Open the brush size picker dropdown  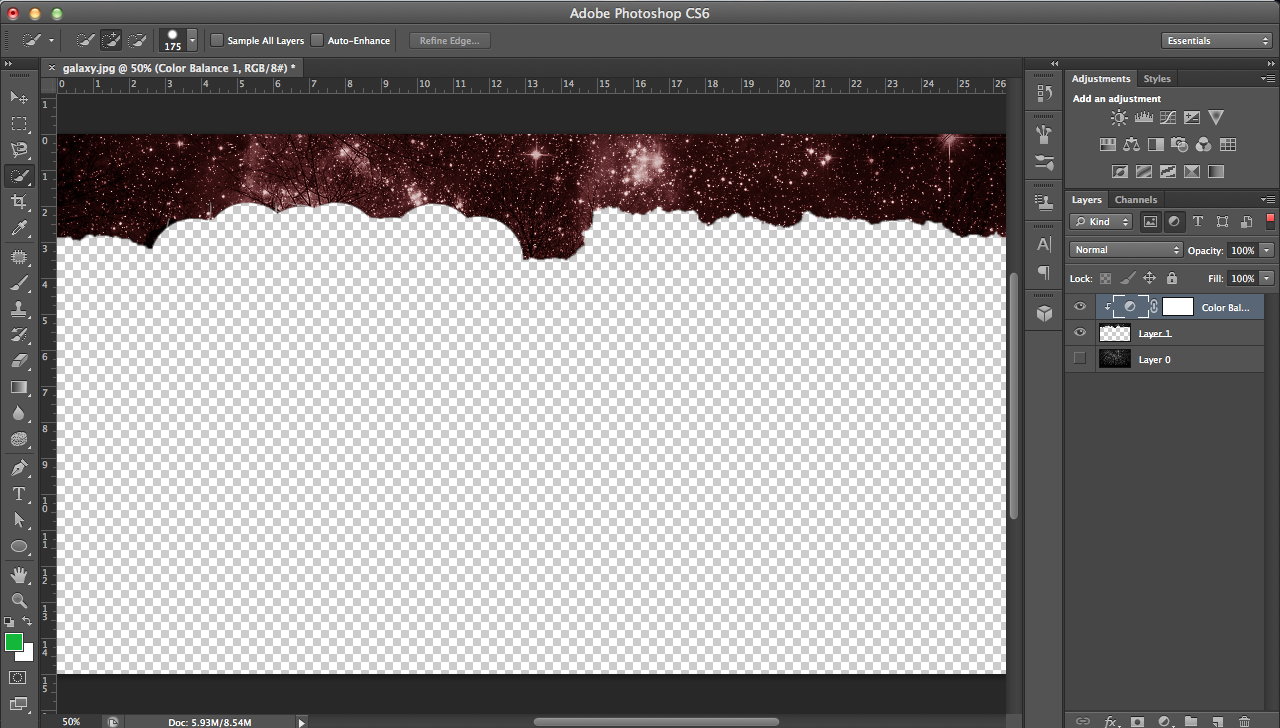(x=192, y=41)
